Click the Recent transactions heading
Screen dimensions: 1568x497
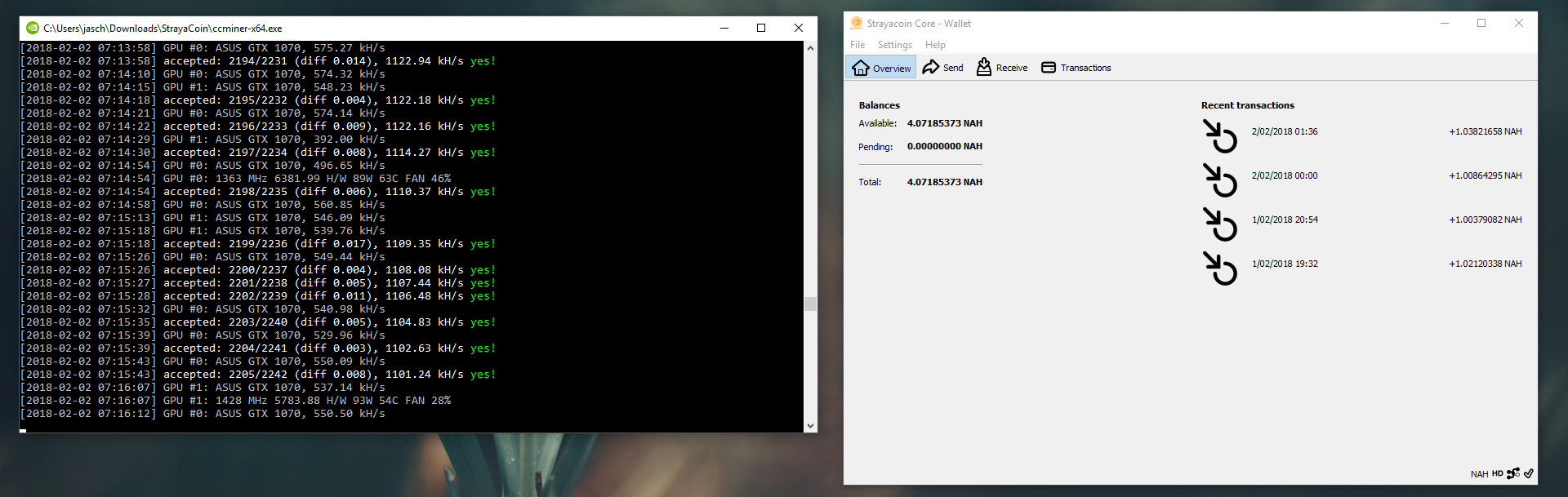tap(1247, 105)
